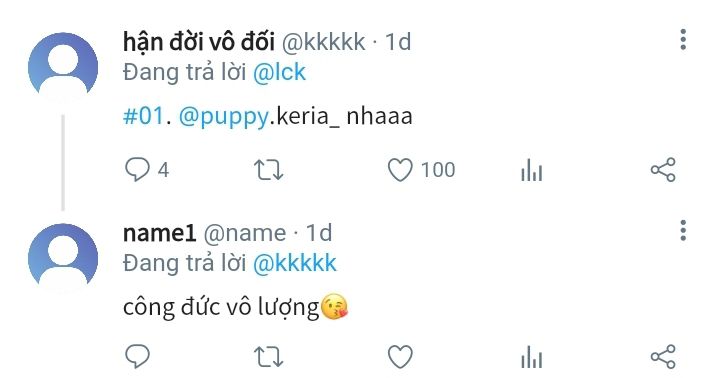Reply to name1's comment
Image resolution: width=720 pixels, height=378 pixels.
[x=137, y=356]
